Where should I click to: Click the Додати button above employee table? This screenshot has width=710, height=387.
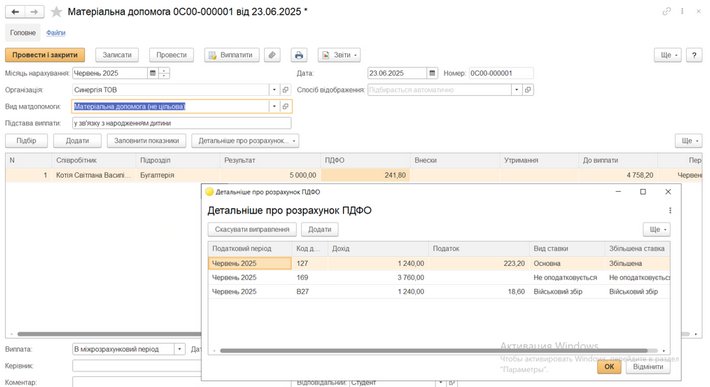pos(77,141)
